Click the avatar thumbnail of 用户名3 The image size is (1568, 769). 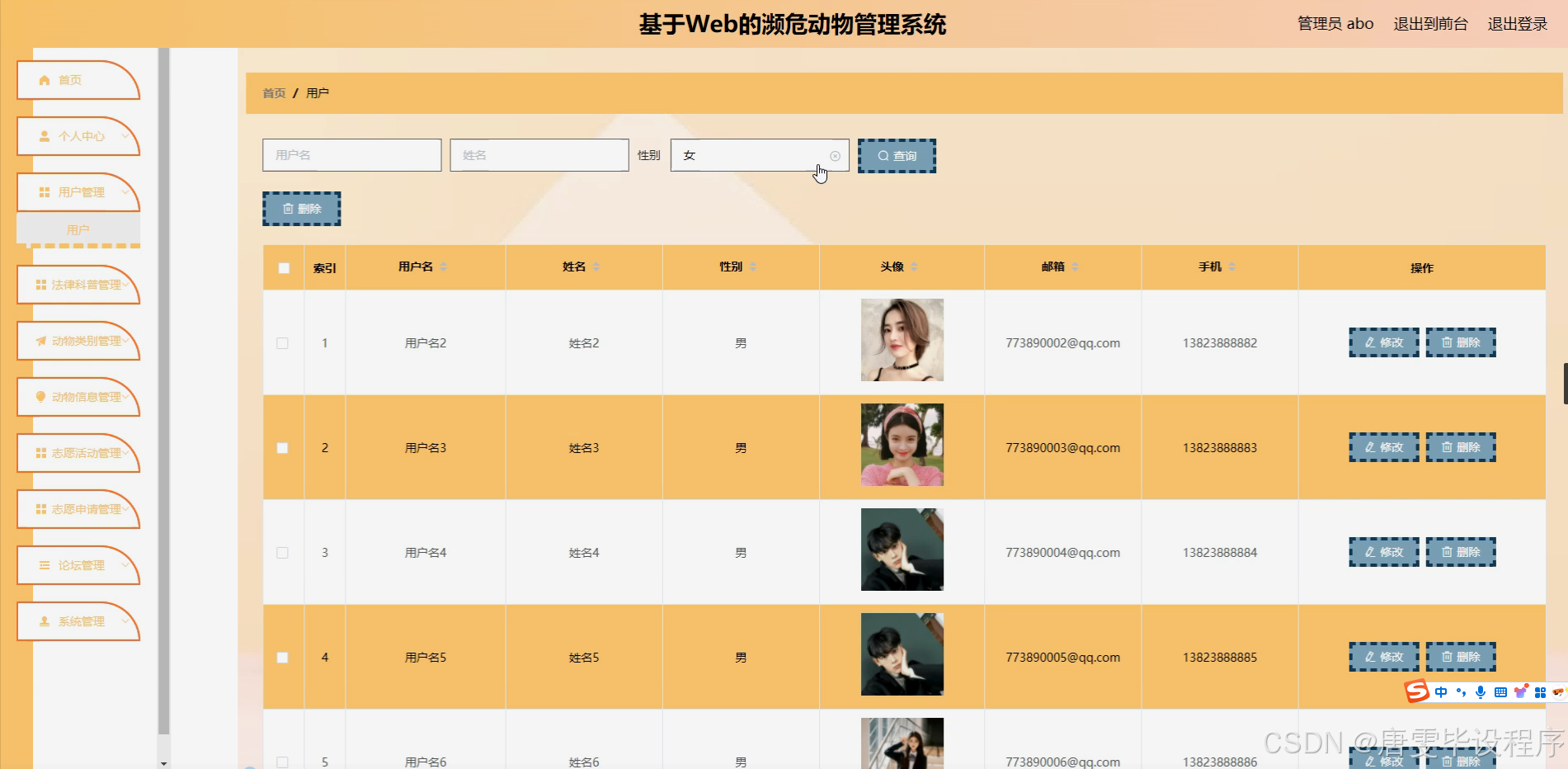click(x=902, y=445)
